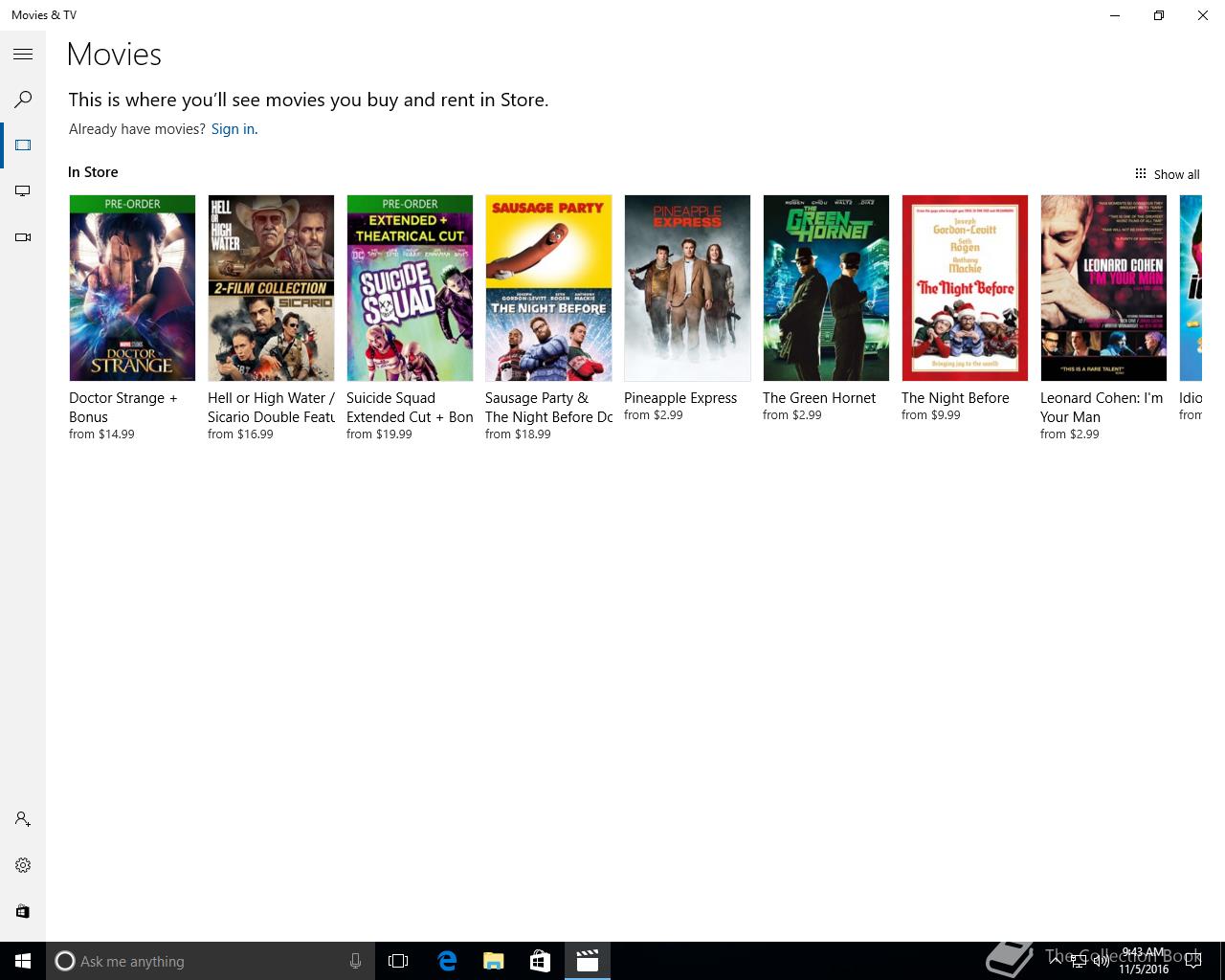Image resolution: width=1225 pixels, height=980 pixels.
Task: Click Show all for In Store
Action: tap(1167, 174)
